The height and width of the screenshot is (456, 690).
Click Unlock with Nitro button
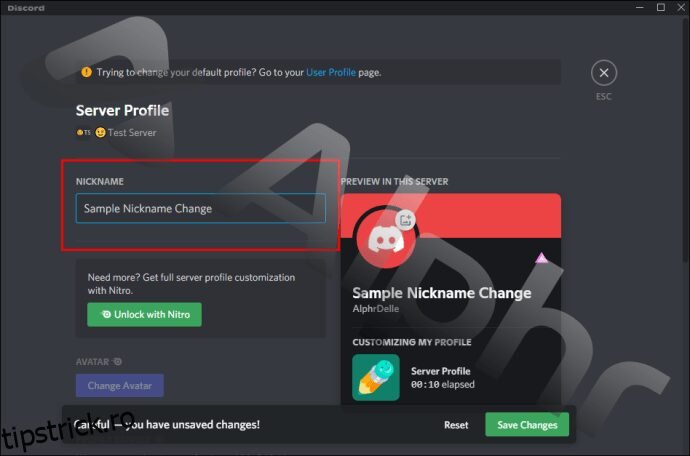[x=144, y=314]
